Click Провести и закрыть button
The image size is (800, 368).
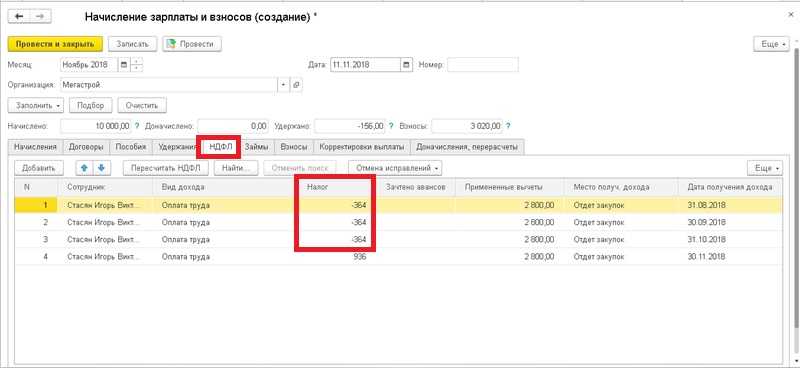coord(55,44)
